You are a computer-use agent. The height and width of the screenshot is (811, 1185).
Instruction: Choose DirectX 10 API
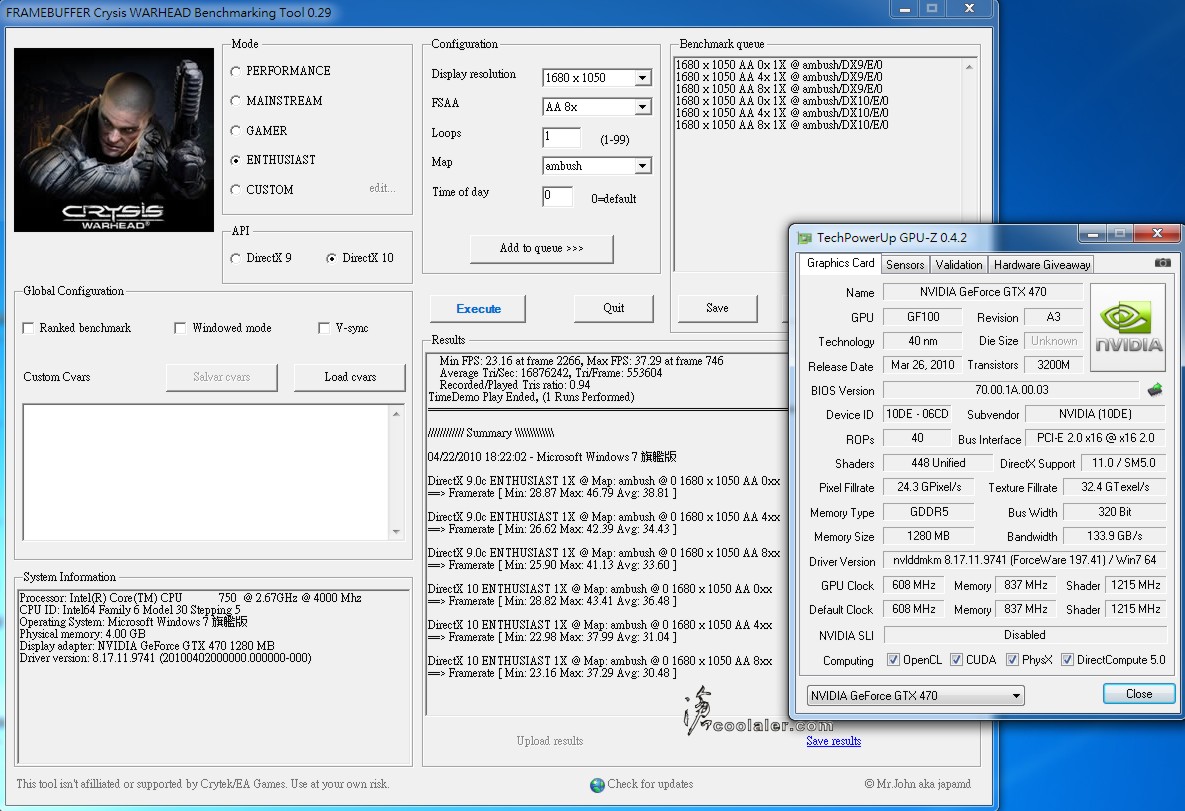click(x=331, y=258)
